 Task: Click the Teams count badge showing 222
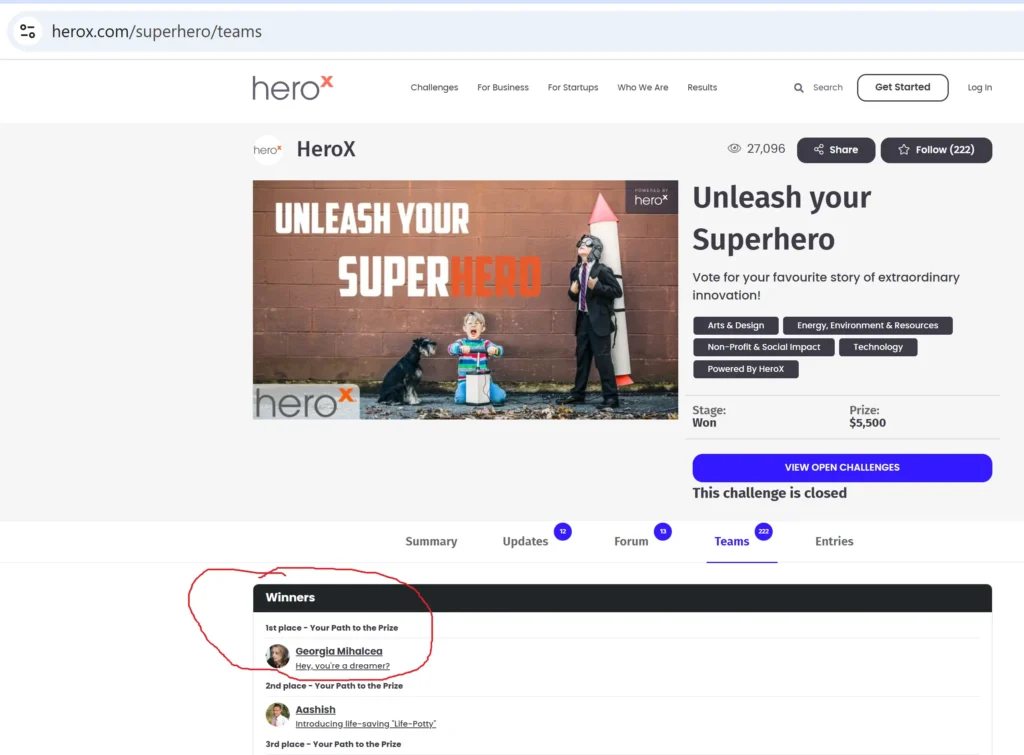click(x=763, y=532)
